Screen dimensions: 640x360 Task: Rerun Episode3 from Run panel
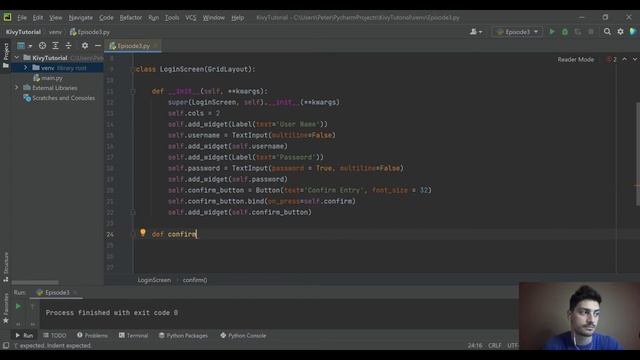click(x=18, y=306)
